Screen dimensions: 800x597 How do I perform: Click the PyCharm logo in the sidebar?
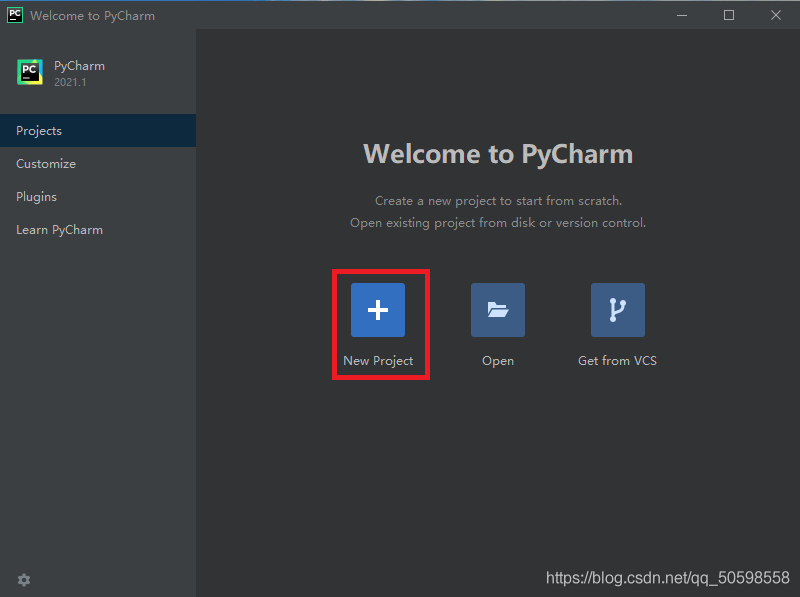click(x=30, y=72)
